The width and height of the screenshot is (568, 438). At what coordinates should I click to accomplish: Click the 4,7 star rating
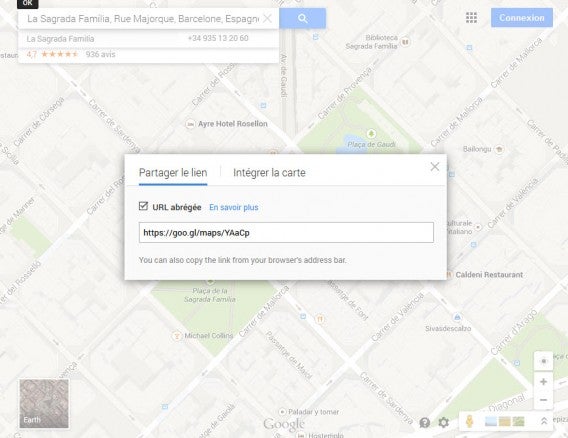pos(52,54)
